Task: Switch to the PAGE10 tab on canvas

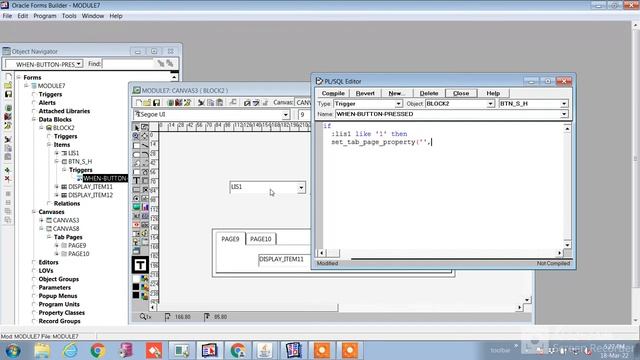Action: (261, 239)
